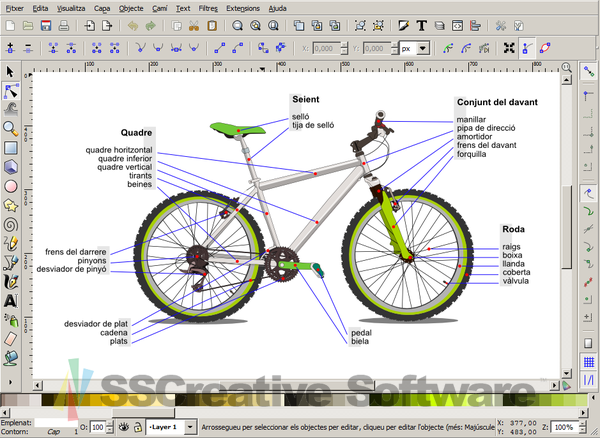600x438 pixels.
Task: Select the Star tool
Action: click(x=11, y=205)
